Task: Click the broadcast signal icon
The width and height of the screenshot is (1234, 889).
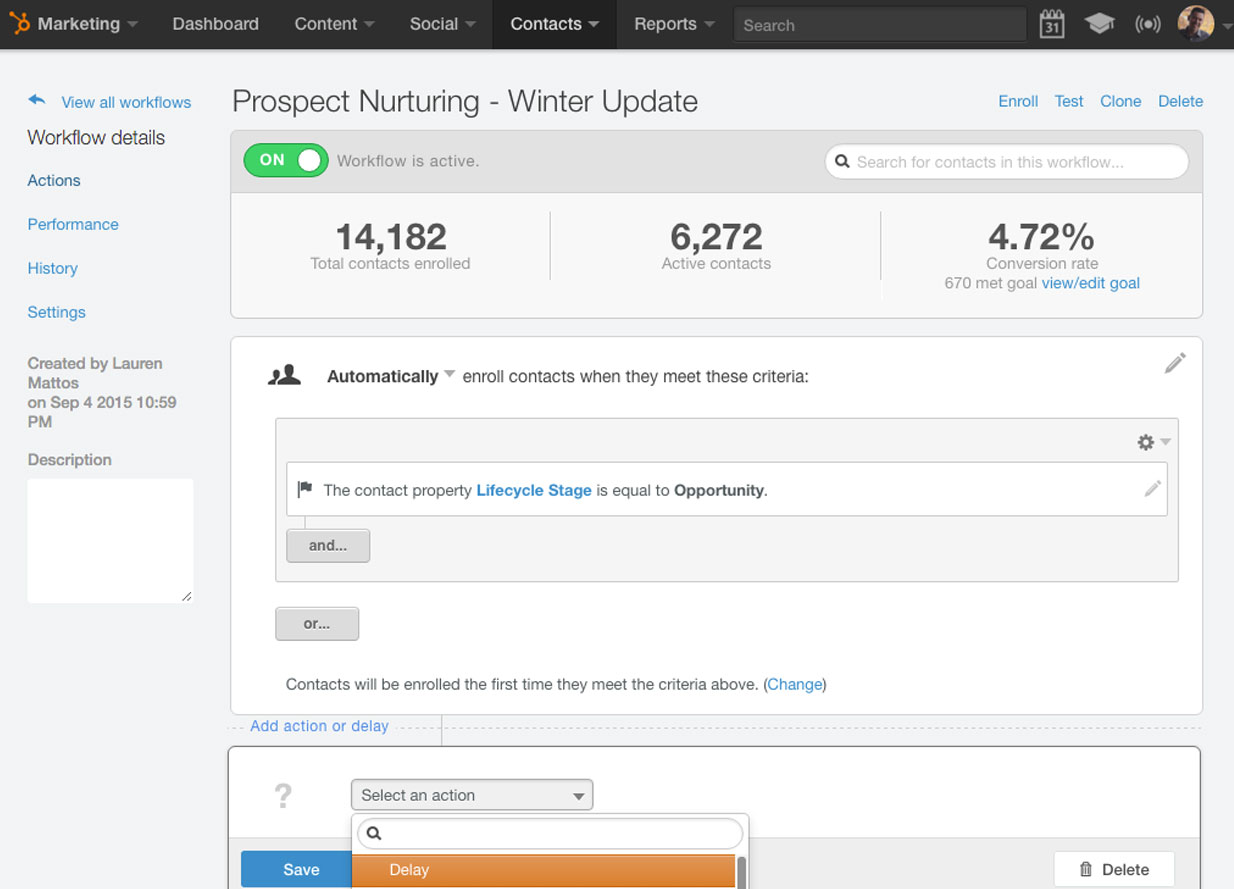Action: tap(1148, 24)
